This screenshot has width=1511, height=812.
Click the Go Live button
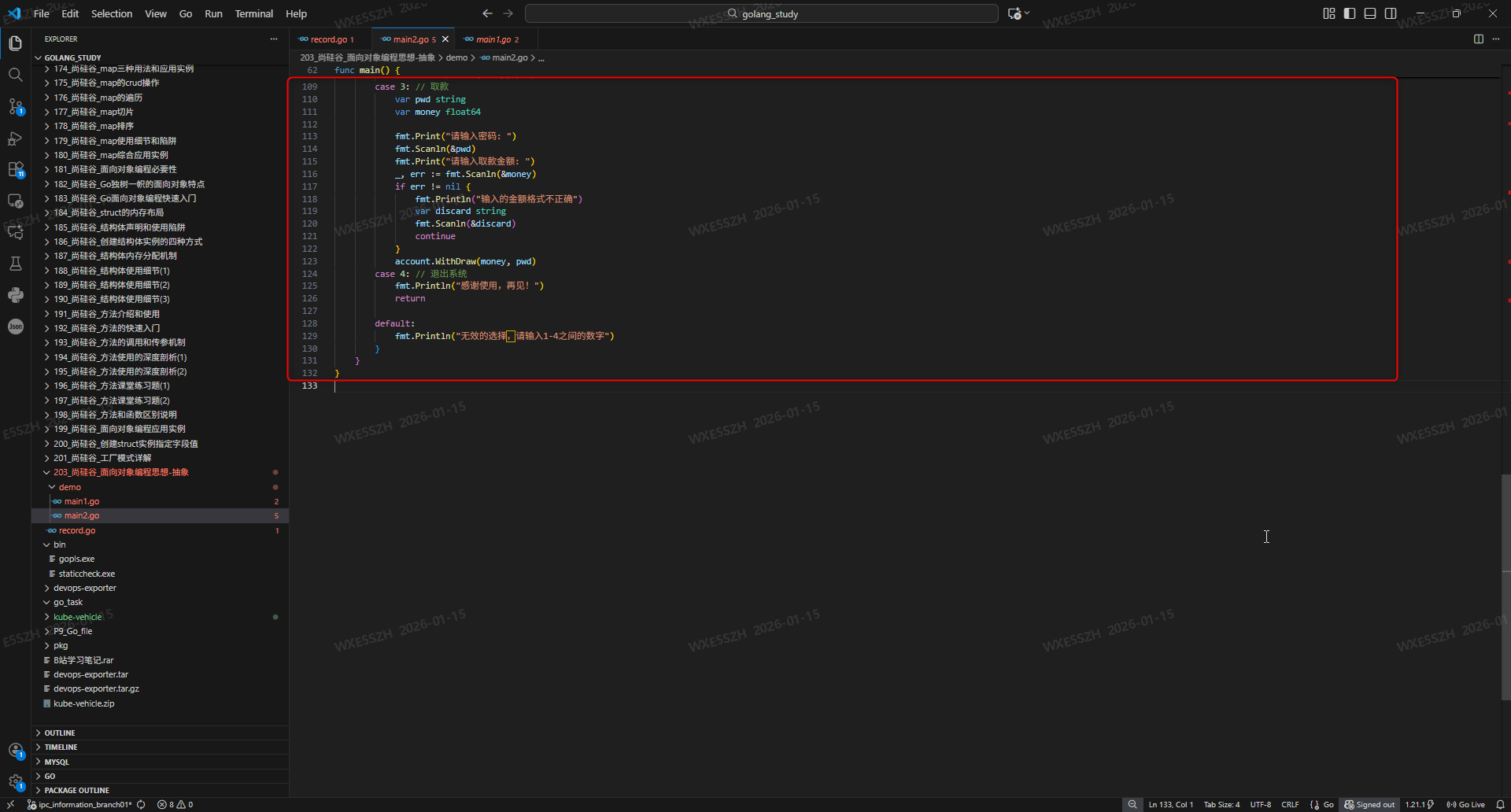point(1466,804)
